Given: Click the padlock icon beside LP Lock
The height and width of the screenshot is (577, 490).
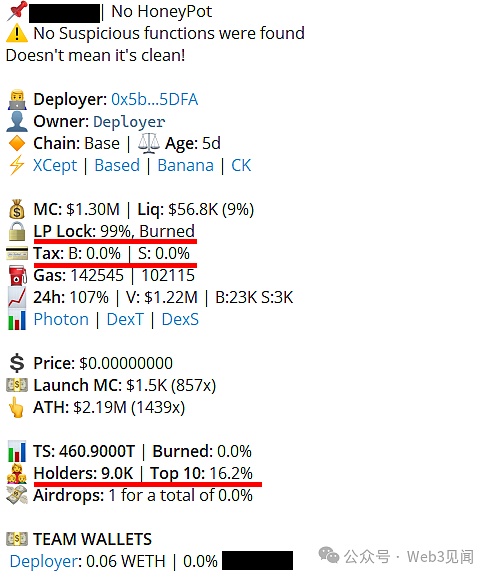Looking at the screenshot, I should click(x=17, y=231).
